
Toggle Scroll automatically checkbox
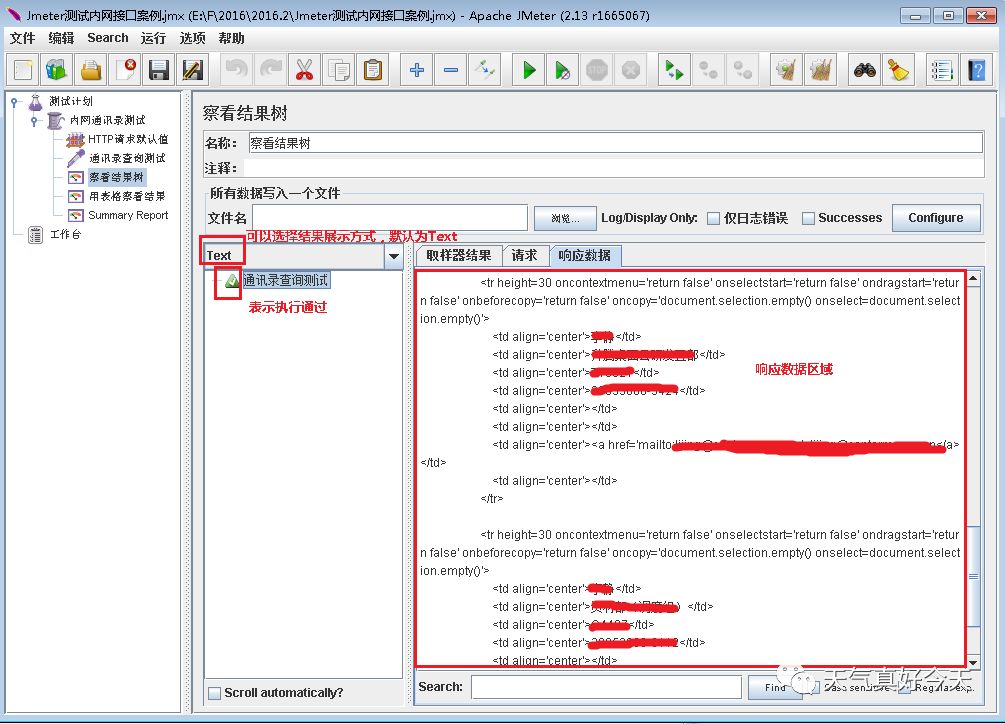[215, 693]
